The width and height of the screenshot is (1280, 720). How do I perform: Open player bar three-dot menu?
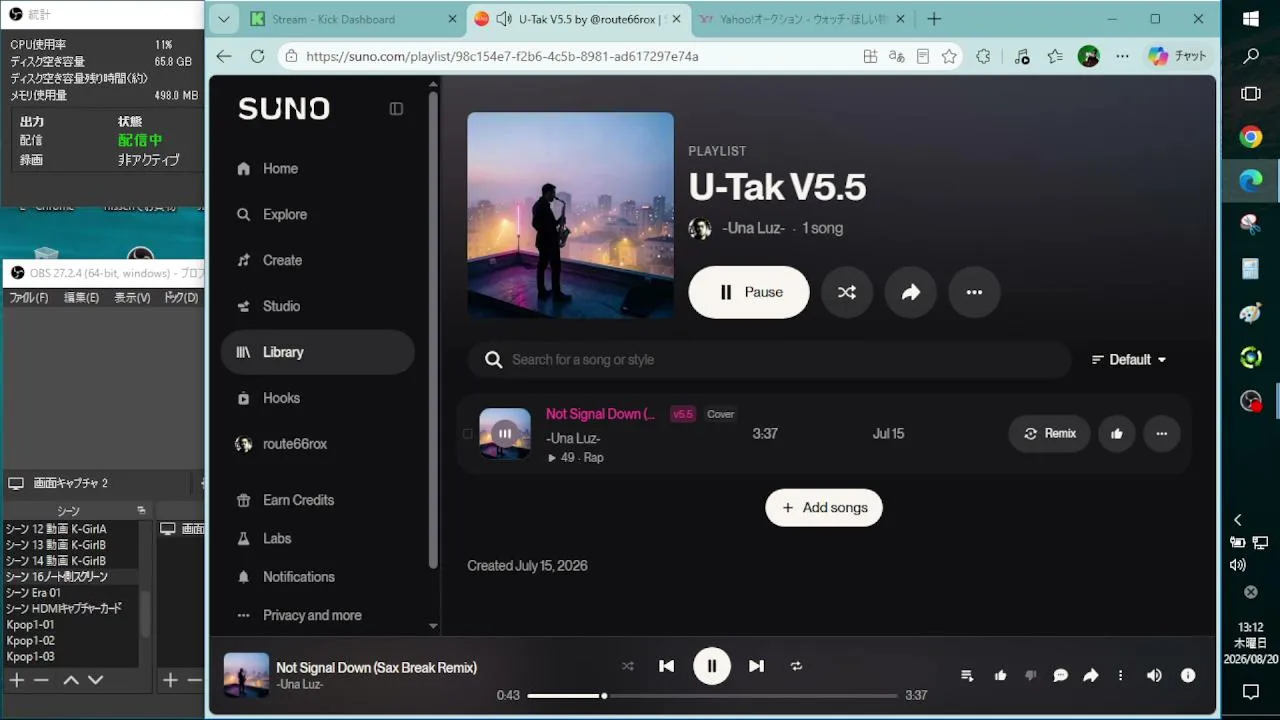coord(1121,676)
